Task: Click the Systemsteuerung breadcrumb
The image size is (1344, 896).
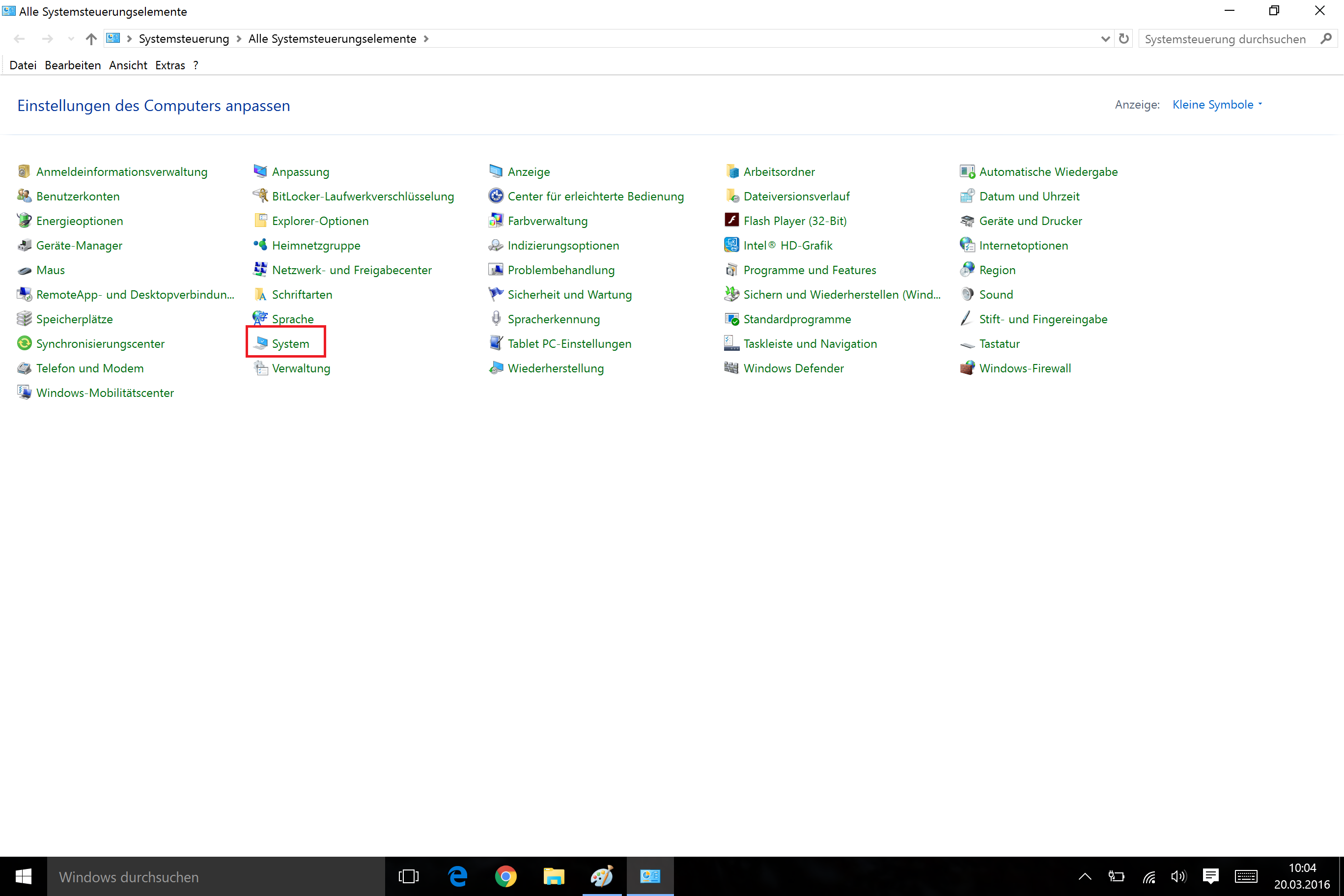Action: click(x=183, y=39)
